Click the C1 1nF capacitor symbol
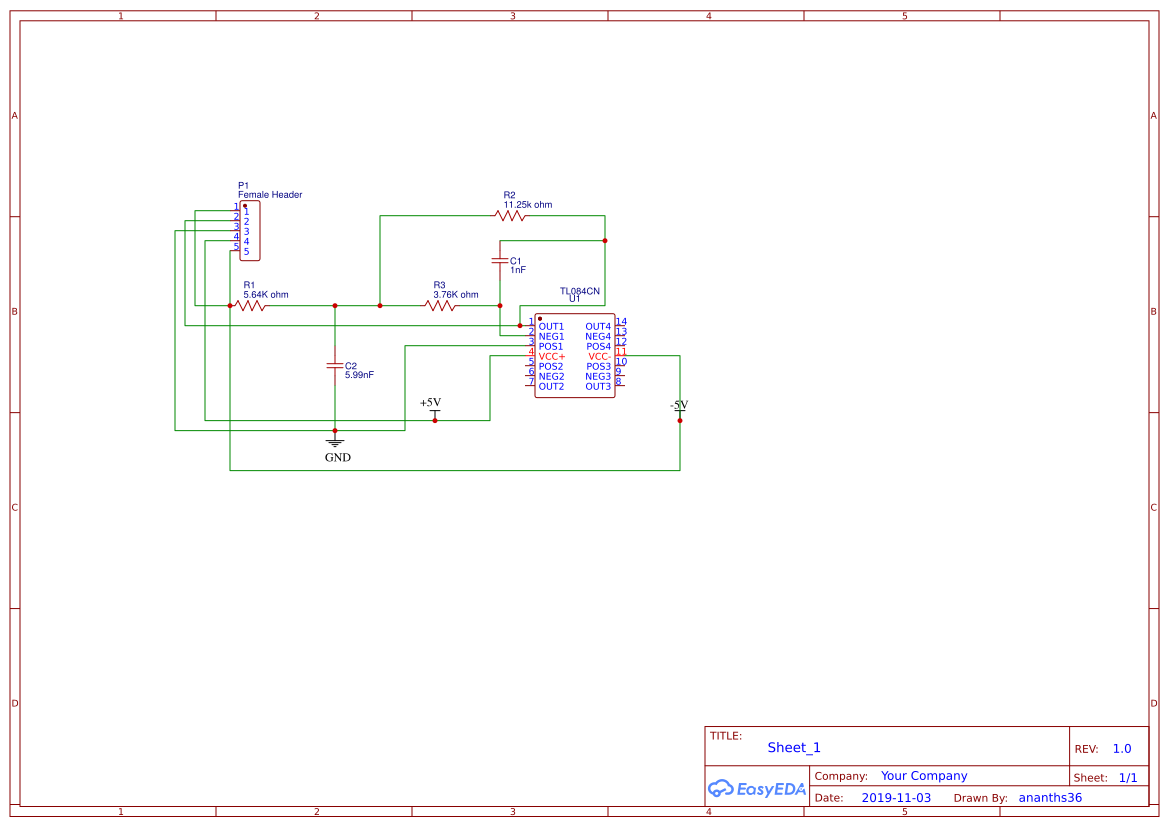Image resolution: width=1169 pixels, height=827 pixels. point(500,261)
